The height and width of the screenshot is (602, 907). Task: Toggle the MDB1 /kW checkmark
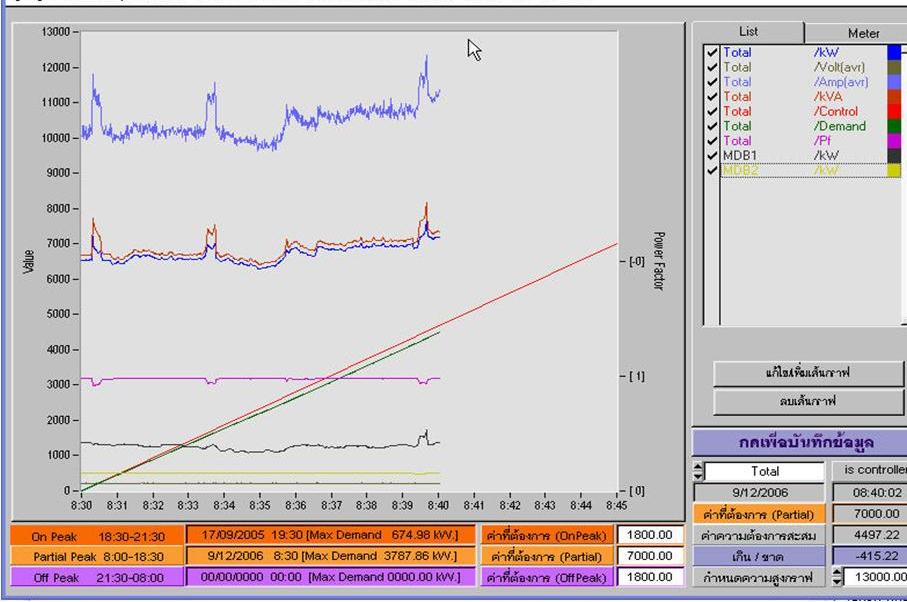(x=712, y=157)
